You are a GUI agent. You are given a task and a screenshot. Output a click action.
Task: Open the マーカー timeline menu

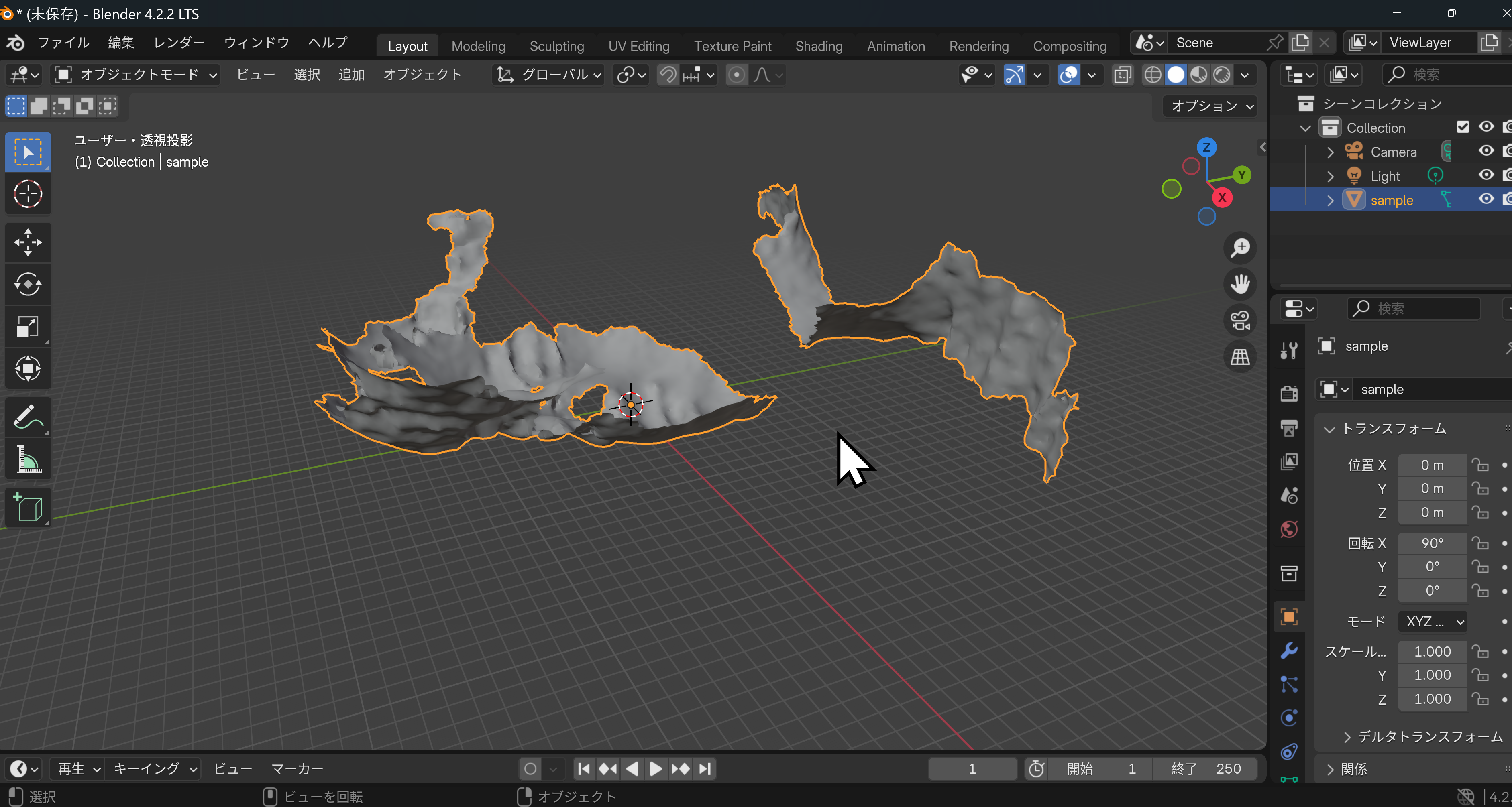click(x=297, y=768)
